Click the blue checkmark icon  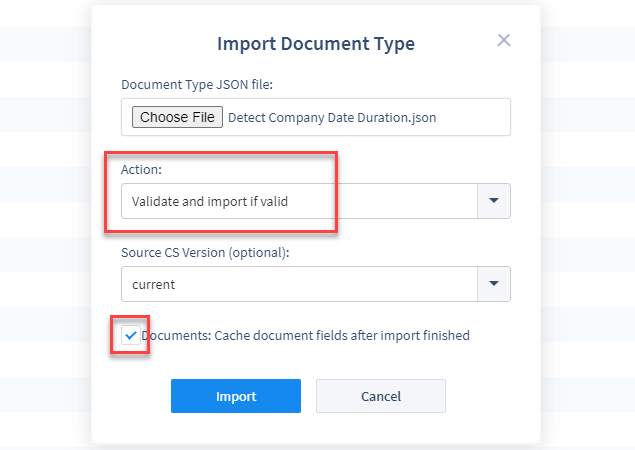(130, 335)
